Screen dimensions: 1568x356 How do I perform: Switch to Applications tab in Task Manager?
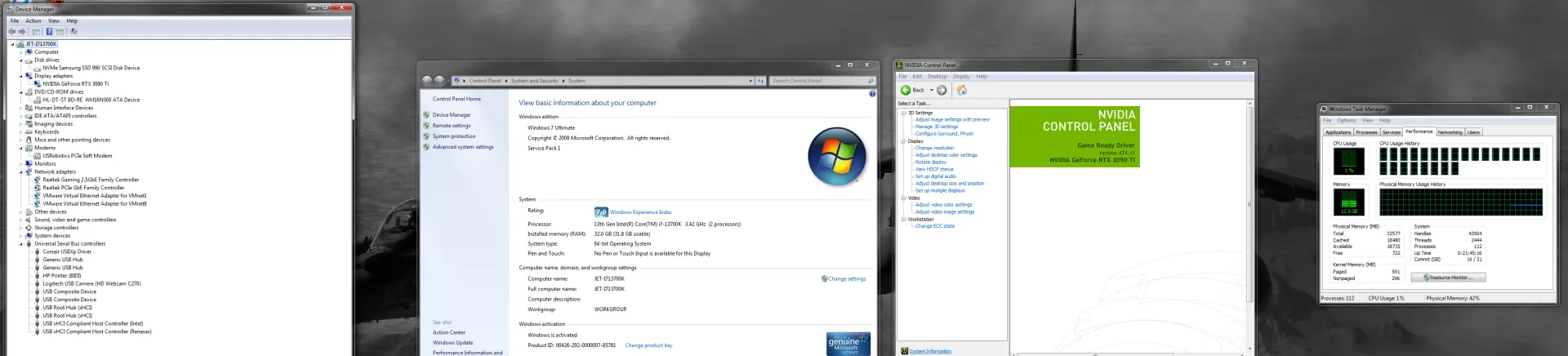[x=1338, y=132]
